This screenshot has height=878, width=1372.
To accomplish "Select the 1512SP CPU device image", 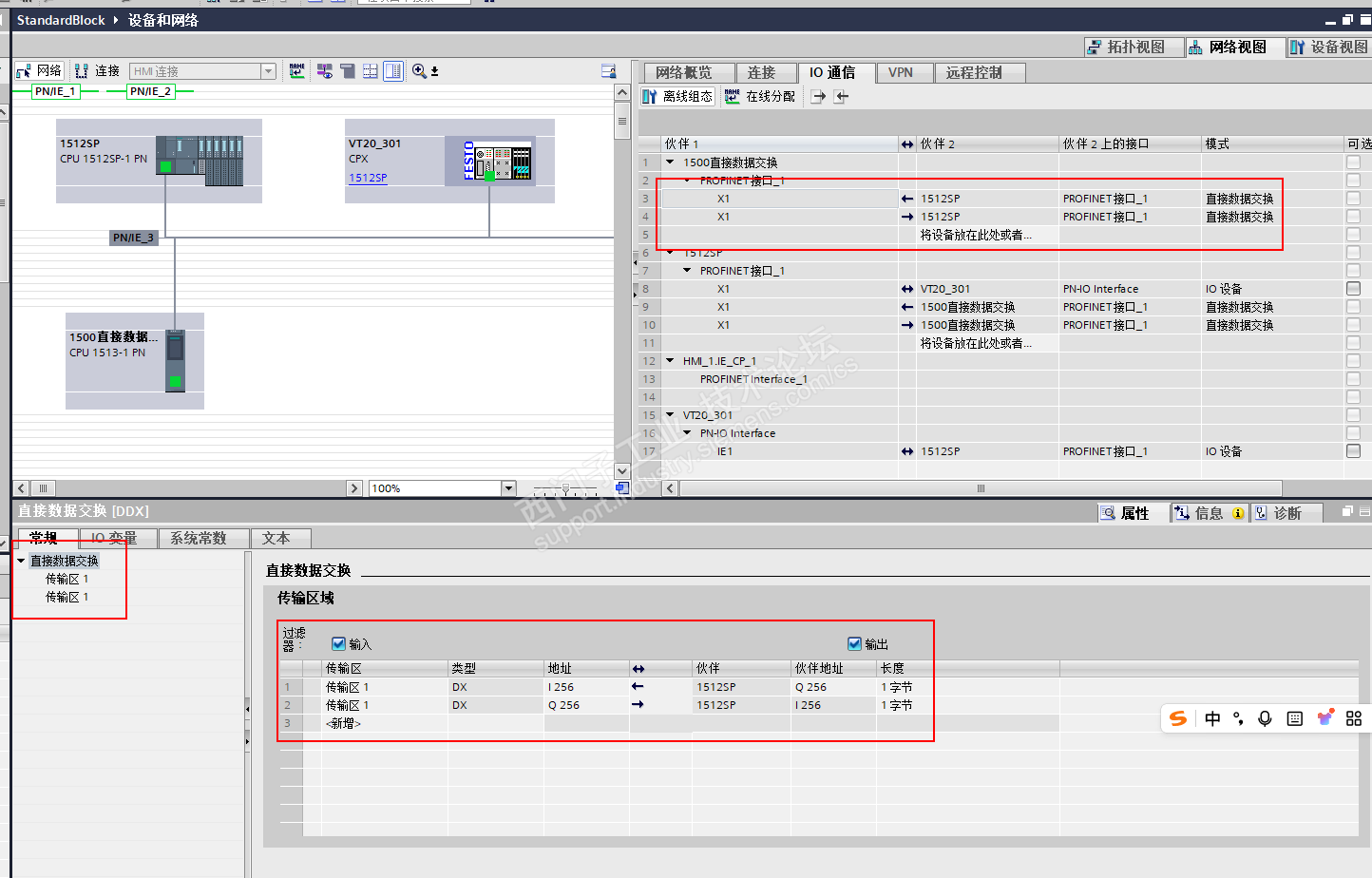I will 200,160.
